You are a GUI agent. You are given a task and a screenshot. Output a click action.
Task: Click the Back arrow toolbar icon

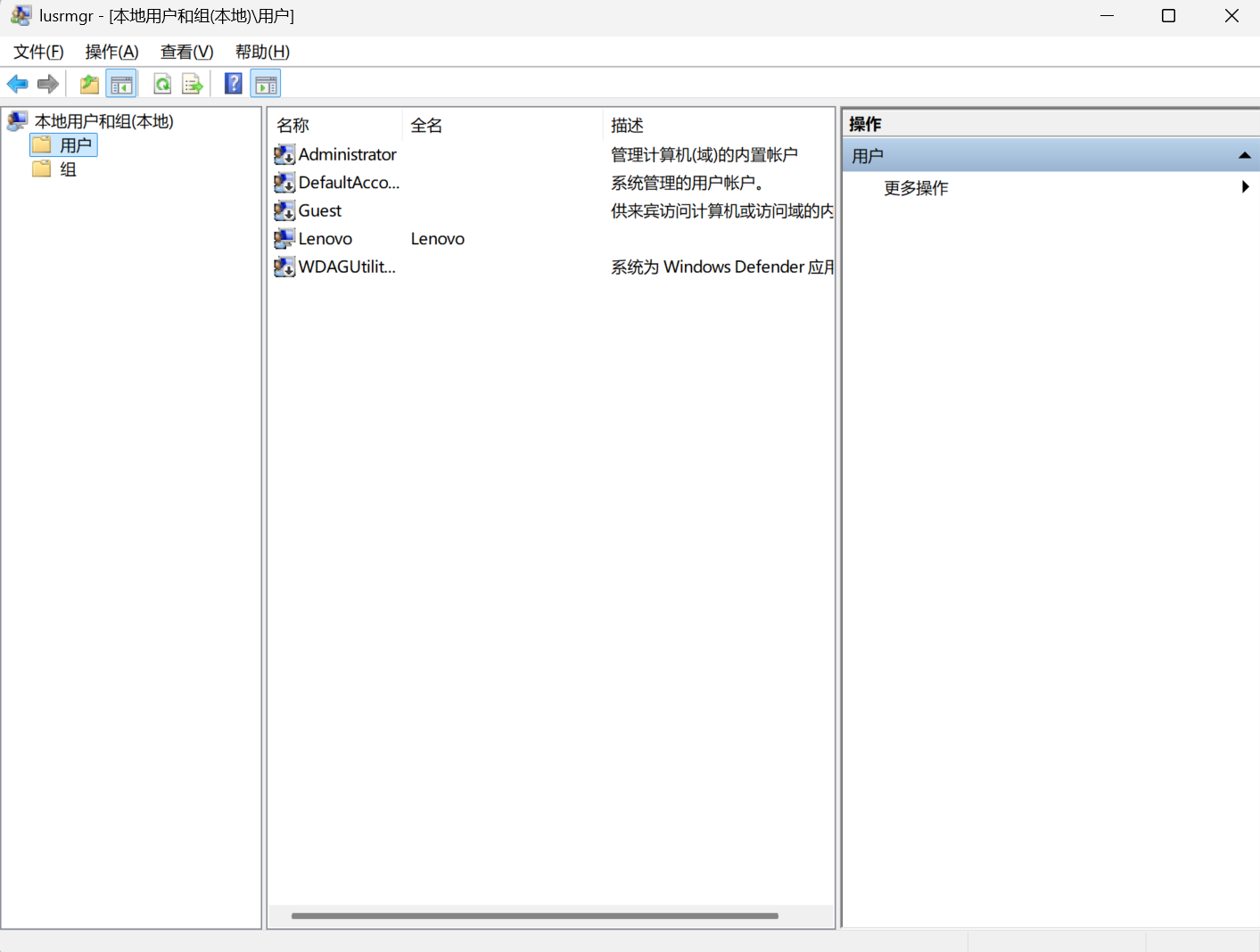17,85
